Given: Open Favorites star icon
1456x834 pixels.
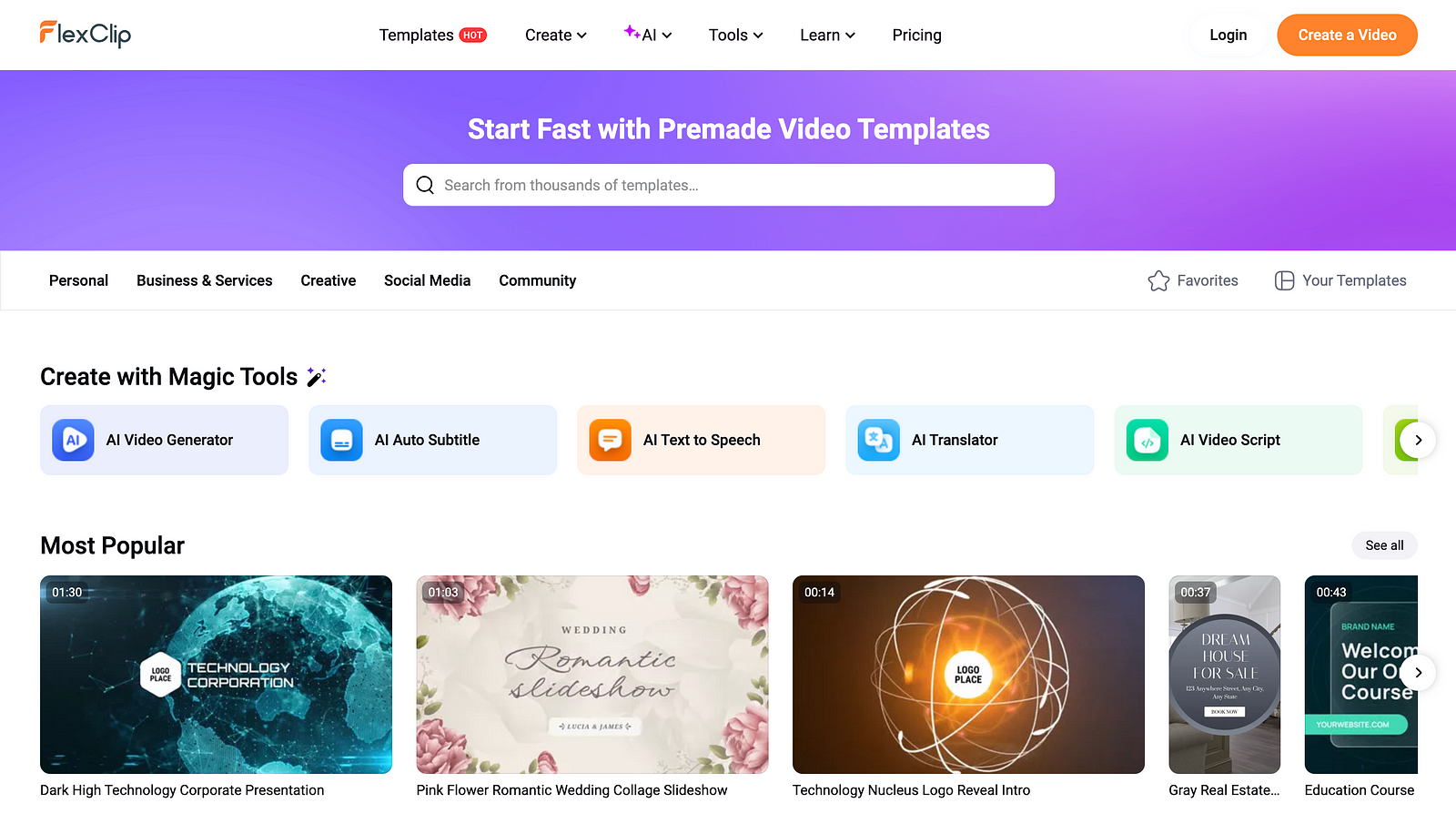Looking at the screenshot, I should click(x=1158, y=280).
